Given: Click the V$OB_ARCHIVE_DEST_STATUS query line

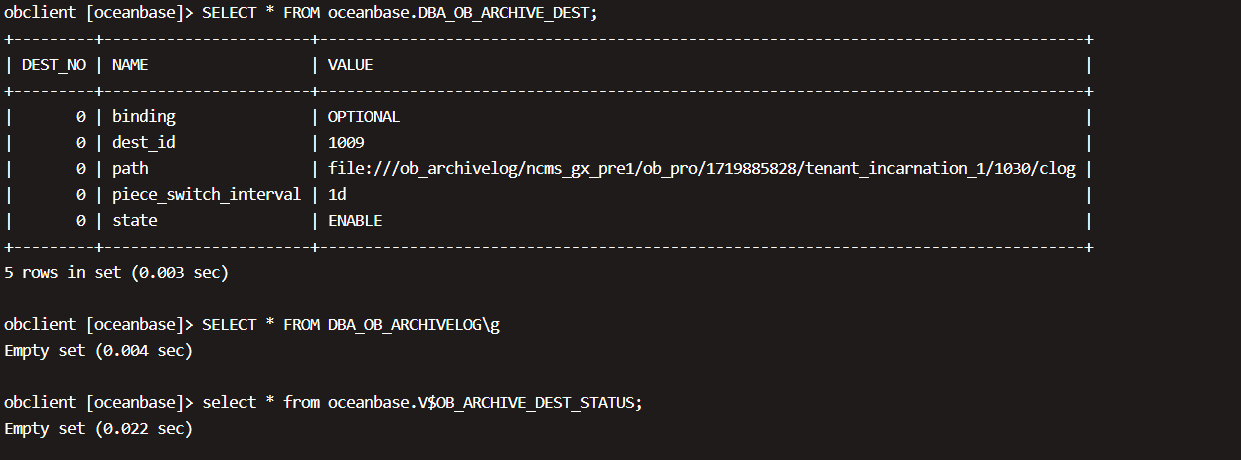Looking at the screenshot, I should click(422, 402).
